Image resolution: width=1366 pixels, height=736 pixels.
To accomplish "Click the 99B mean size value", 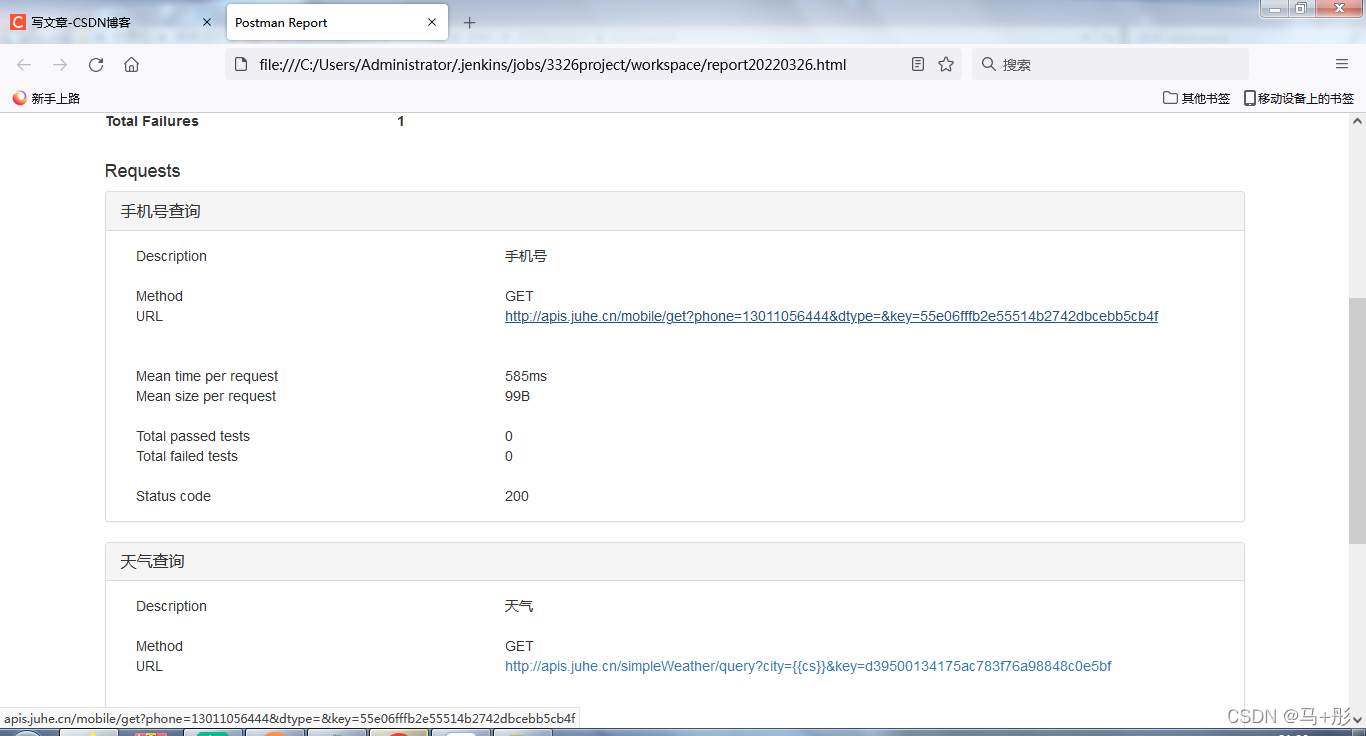I will [517, 396].
